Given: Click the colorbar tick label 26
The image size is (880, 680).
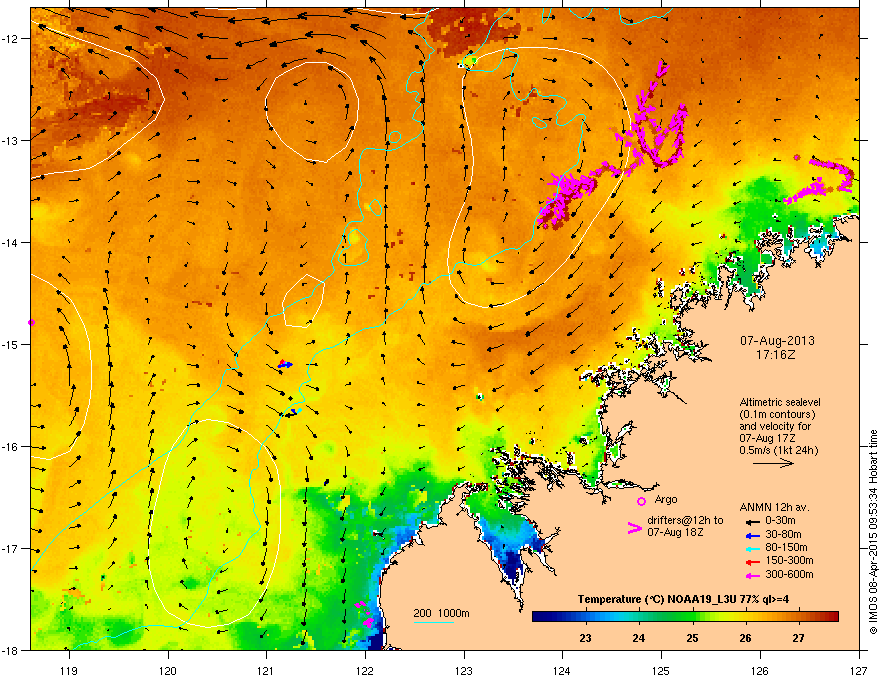Looking at the screenshot, I should (745, 638).
